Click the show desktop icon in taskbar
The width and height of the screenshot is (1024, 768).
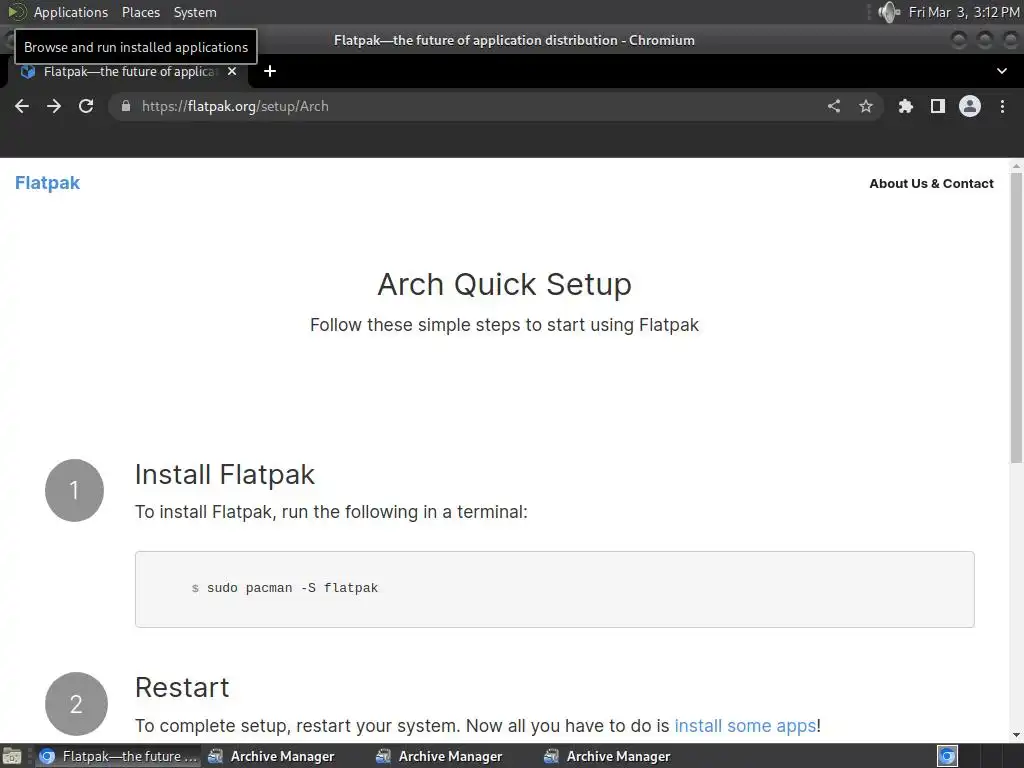(x=12, y=756)
